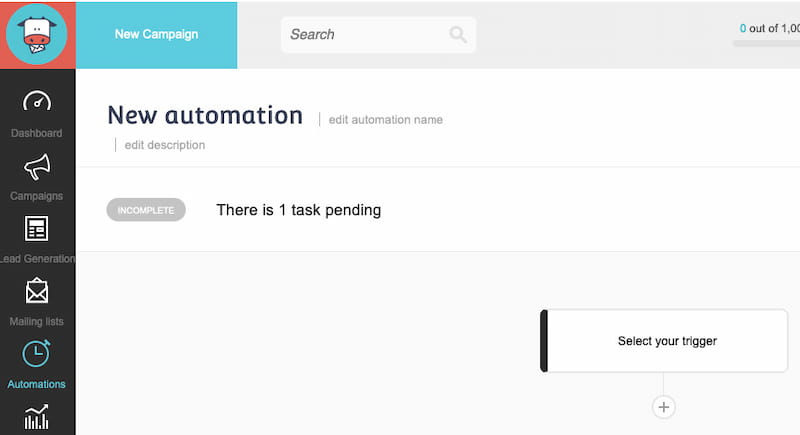Click the INCOMPLETE status badge
The width and height of the screenshot is (800, 435).
[146, 210]
